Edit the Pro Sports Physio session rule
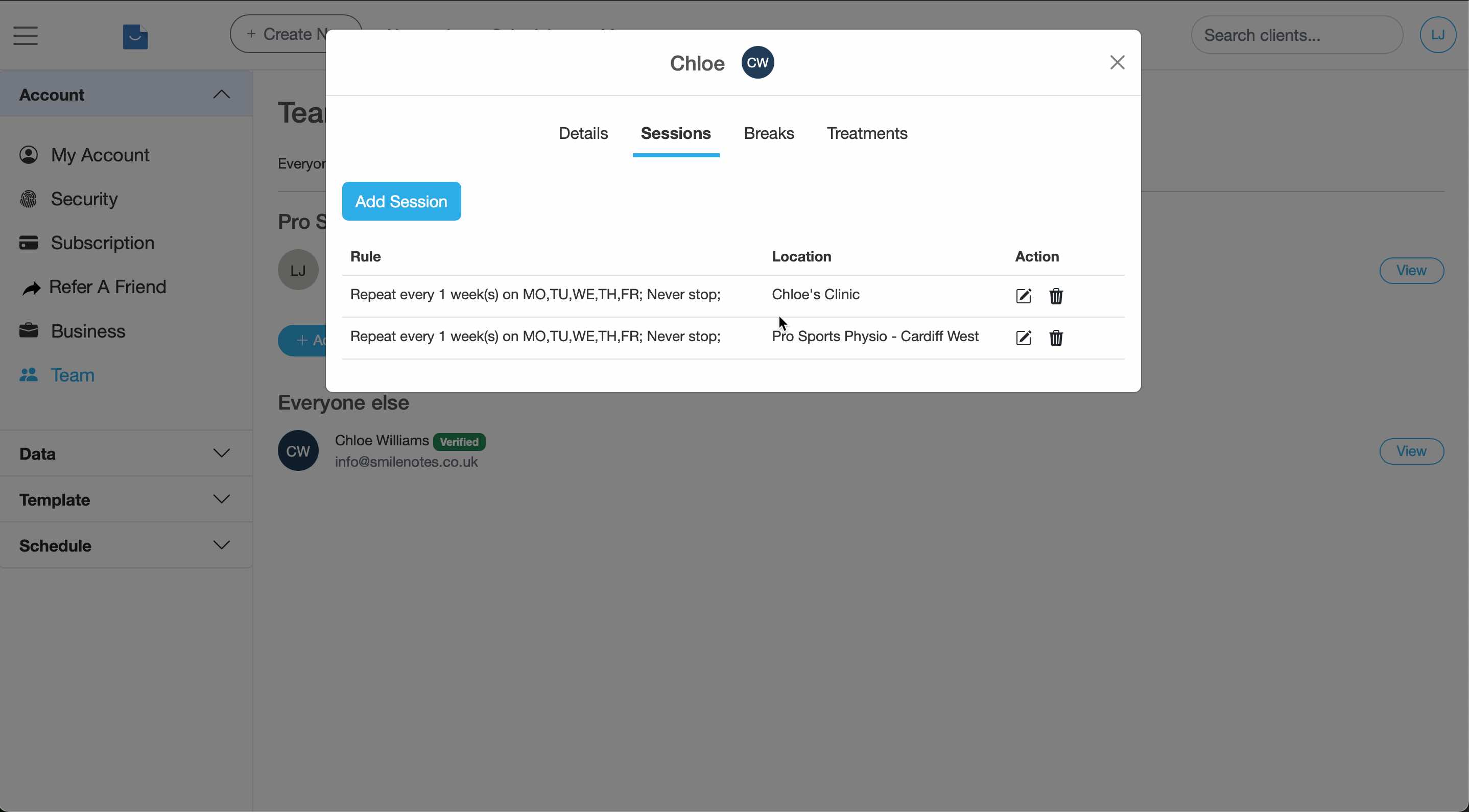 (x=1024, y=338)
